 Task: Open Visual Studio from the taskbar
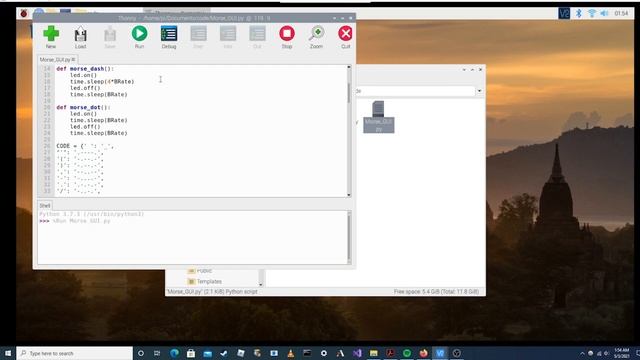click(357, 353)
